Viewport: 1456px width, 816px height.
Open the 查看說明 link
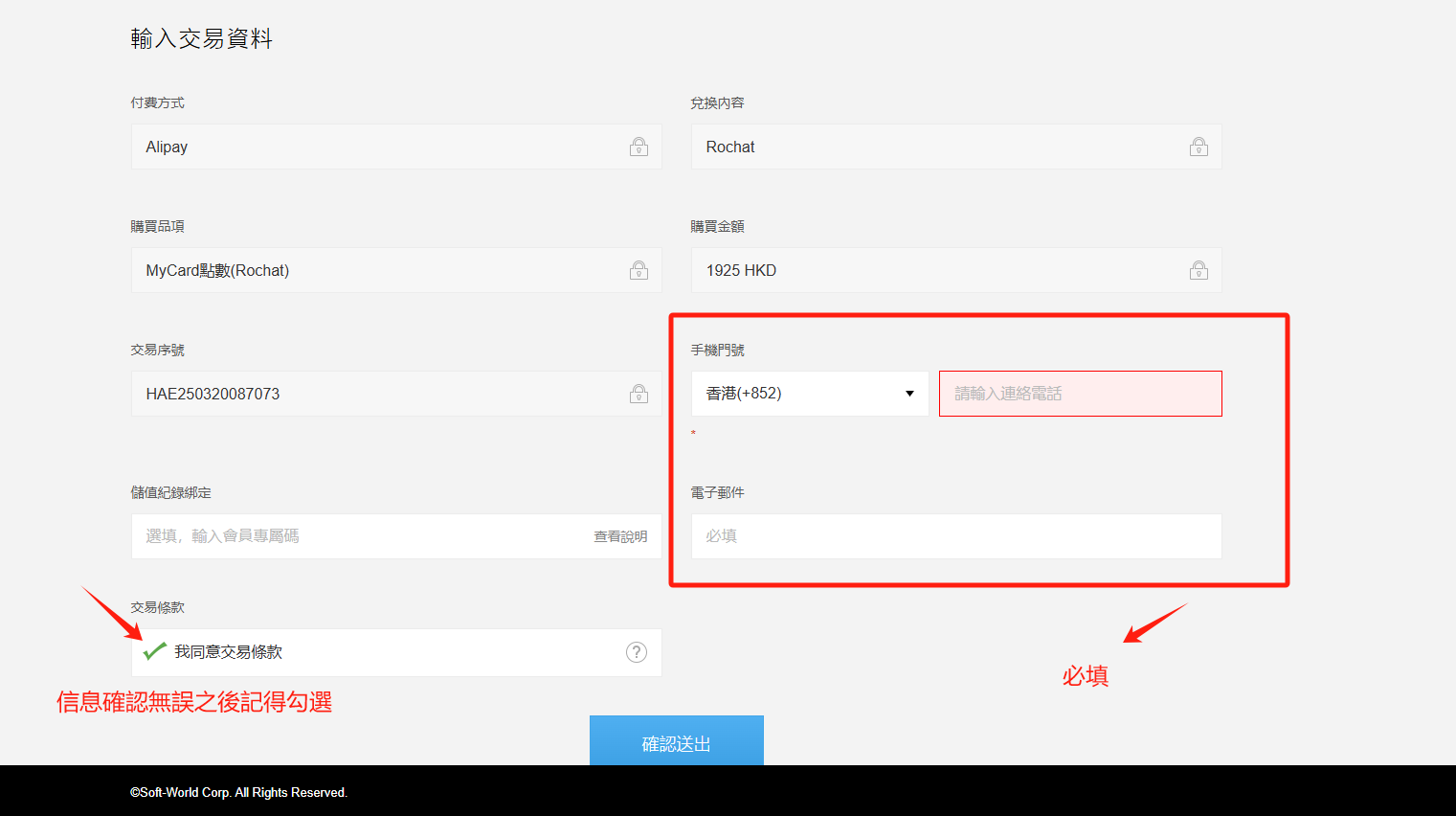[620, 536]
